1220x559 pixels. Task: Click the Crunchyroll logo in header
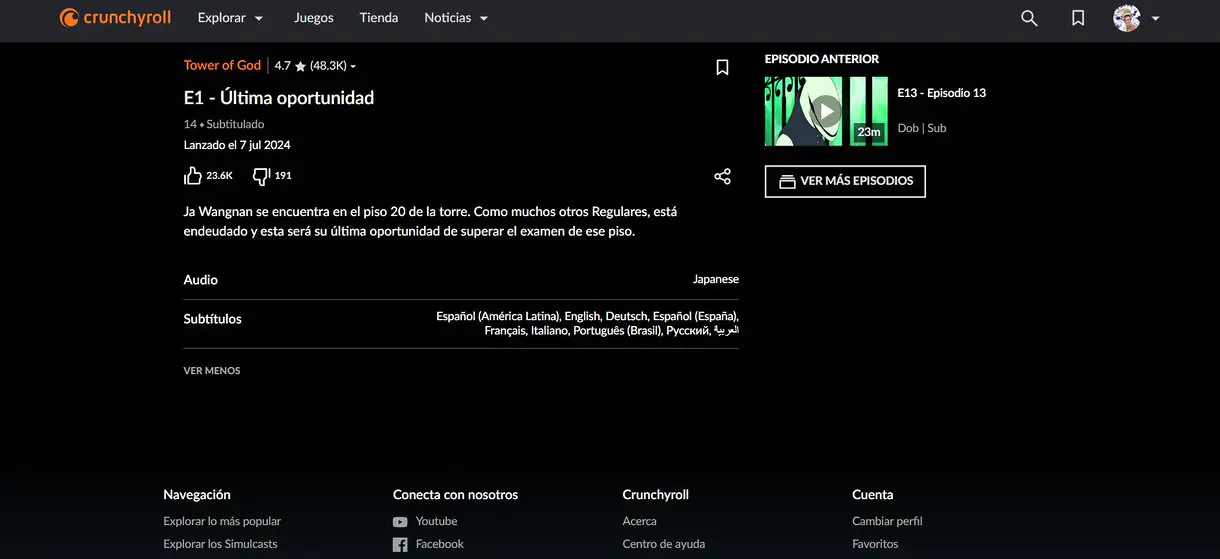[115, 18]
